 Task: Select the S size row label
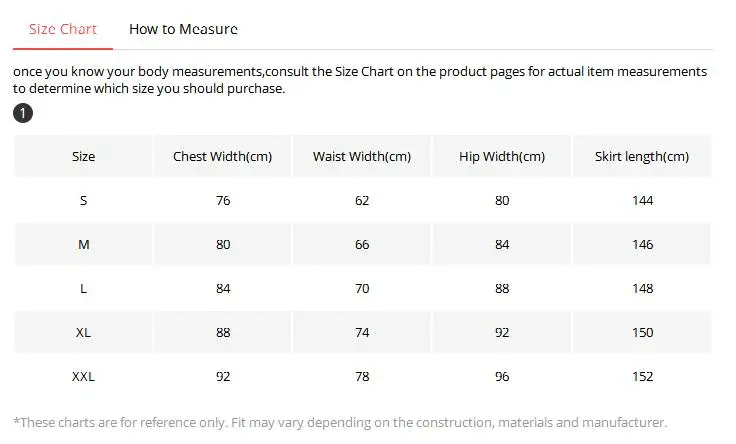tap(84, 201)
